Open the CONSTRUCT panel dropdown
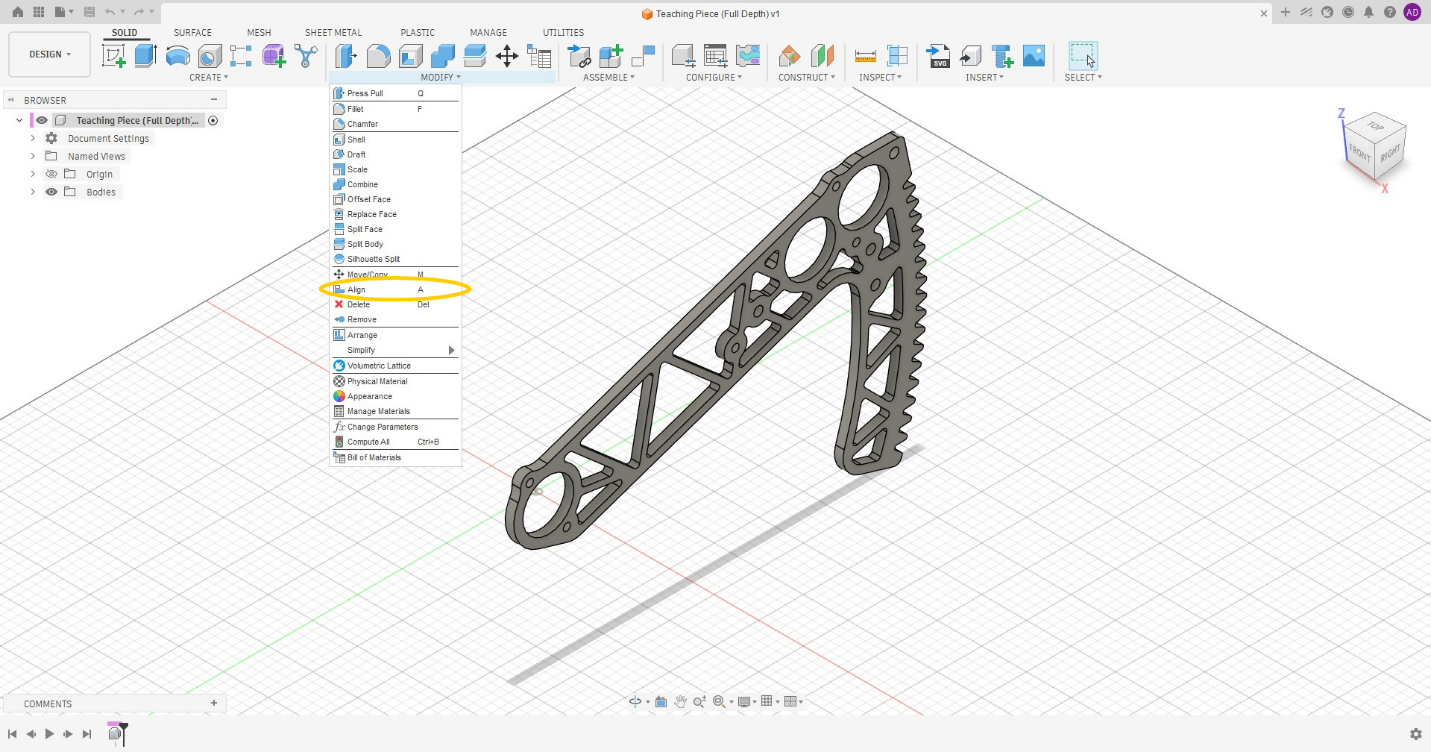 (805, 77)
